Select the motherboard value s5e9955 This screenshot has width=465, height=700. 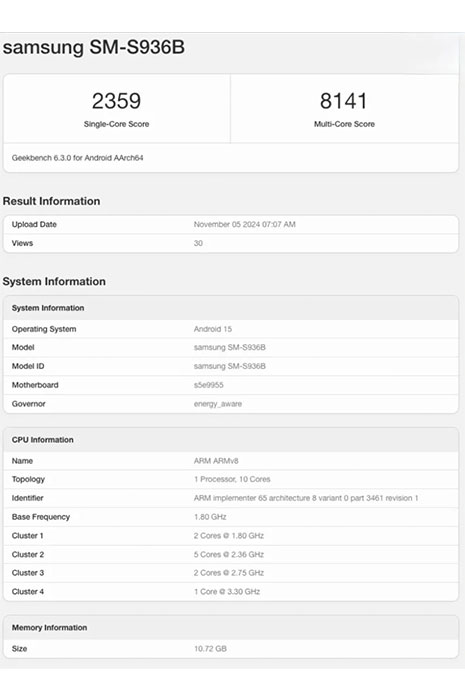(208, 385)
